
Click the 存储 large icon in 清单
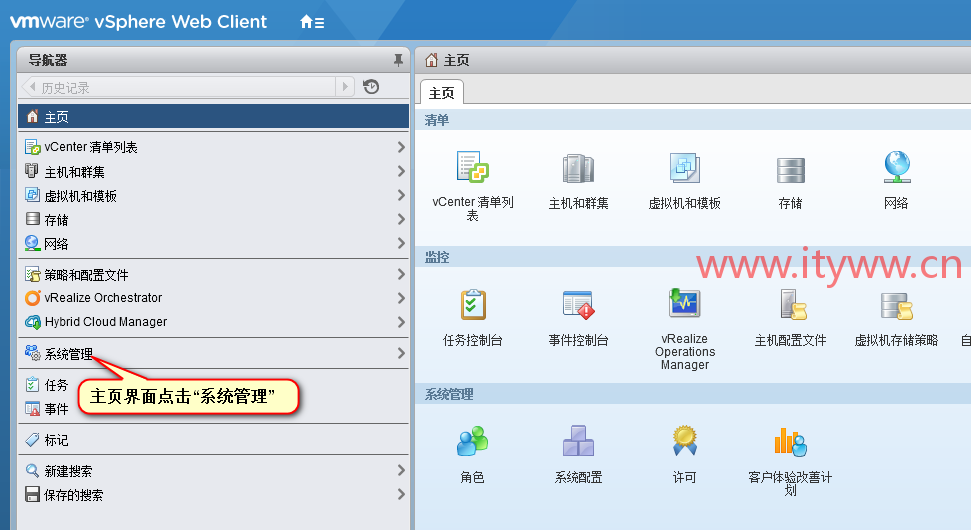click(791, 170)
